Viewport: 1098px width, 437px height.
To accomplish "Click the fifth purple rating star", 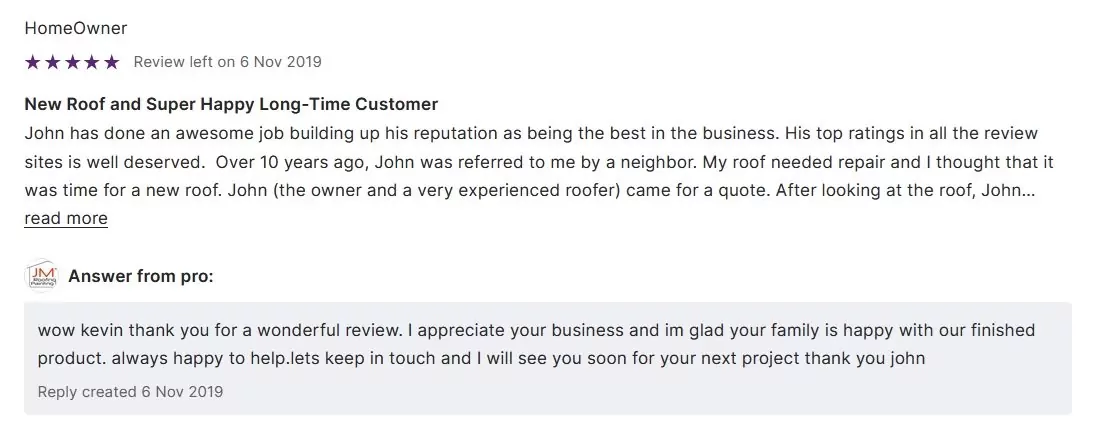I will (111, 62).
